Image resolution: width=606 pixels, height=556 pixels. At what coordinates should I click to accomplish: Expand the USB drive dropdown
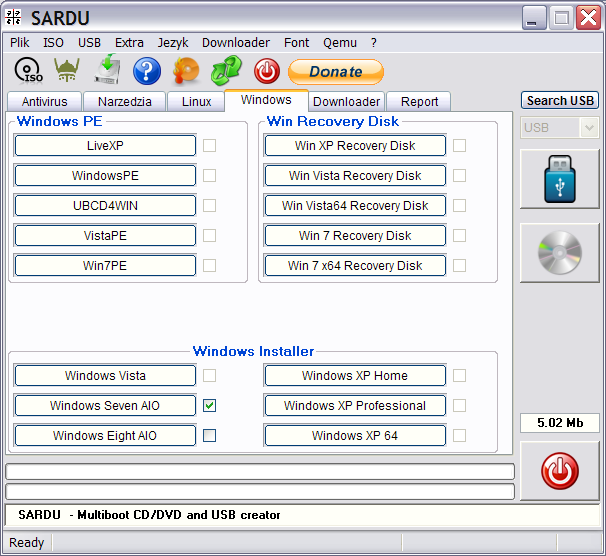click(589, 128)
